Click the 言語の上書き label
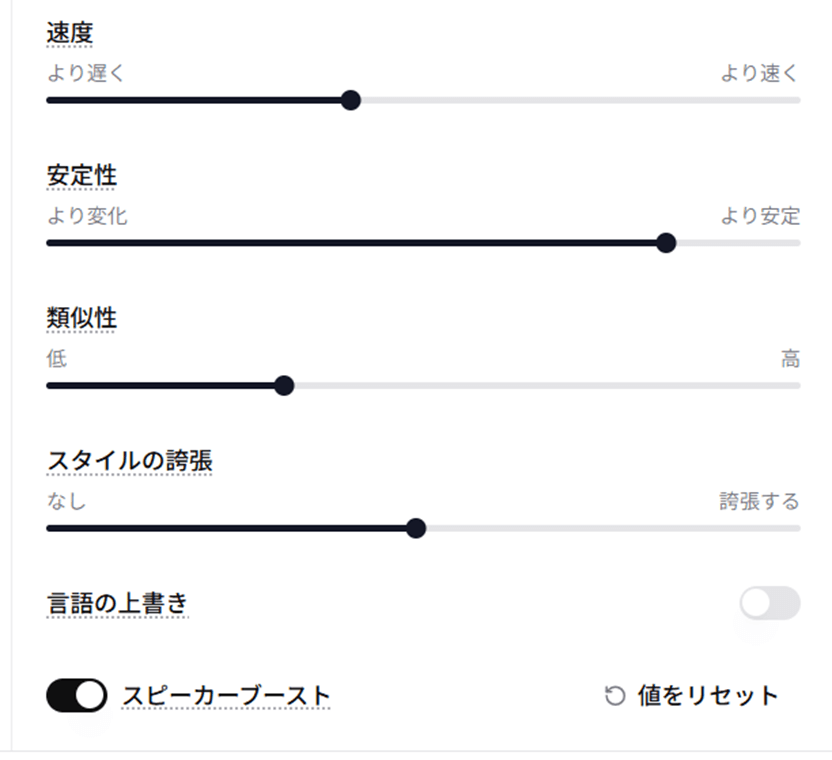The width and height of the screenshot is (832, 760). [x=117, y=604]
